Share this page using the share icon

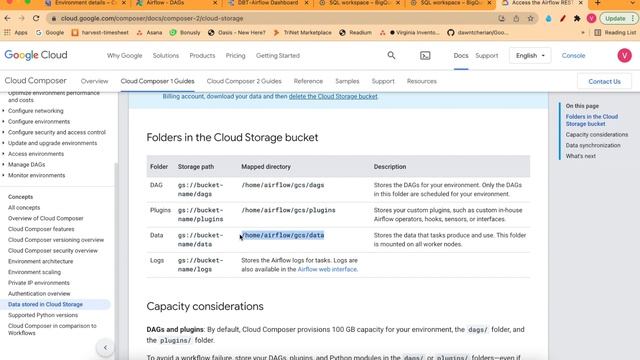click(516, 18)
